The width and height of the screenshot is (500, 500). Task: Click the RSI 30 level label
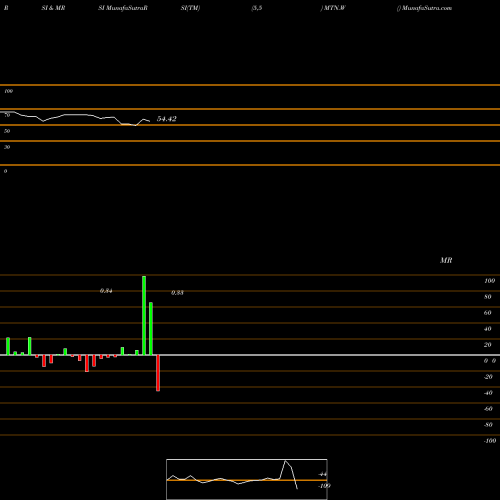point(7,147)
